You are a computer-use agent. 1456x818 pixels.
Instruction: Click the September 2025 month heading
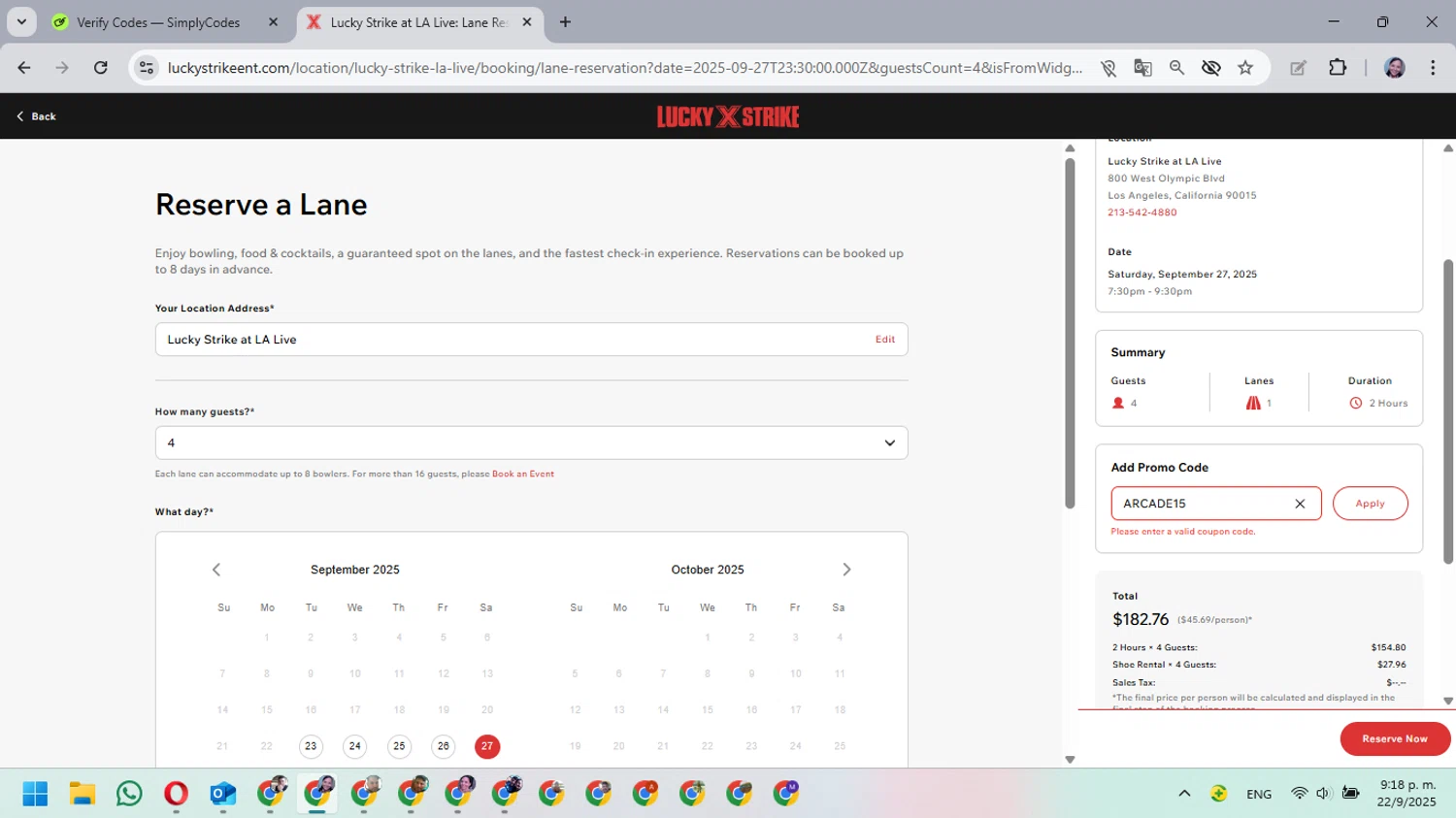(355, 570)
